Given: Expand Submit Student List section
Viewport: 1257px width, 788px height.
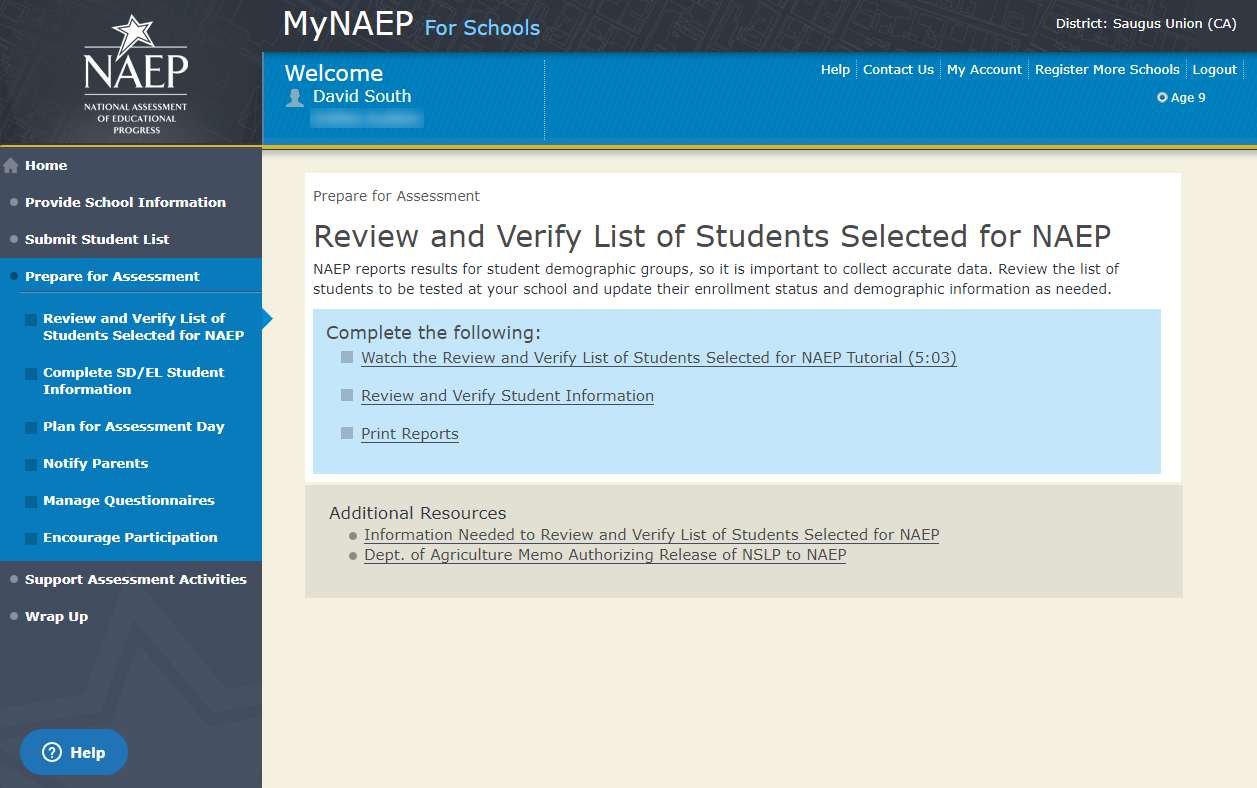Looking at the screenshot, I should 97,239.
